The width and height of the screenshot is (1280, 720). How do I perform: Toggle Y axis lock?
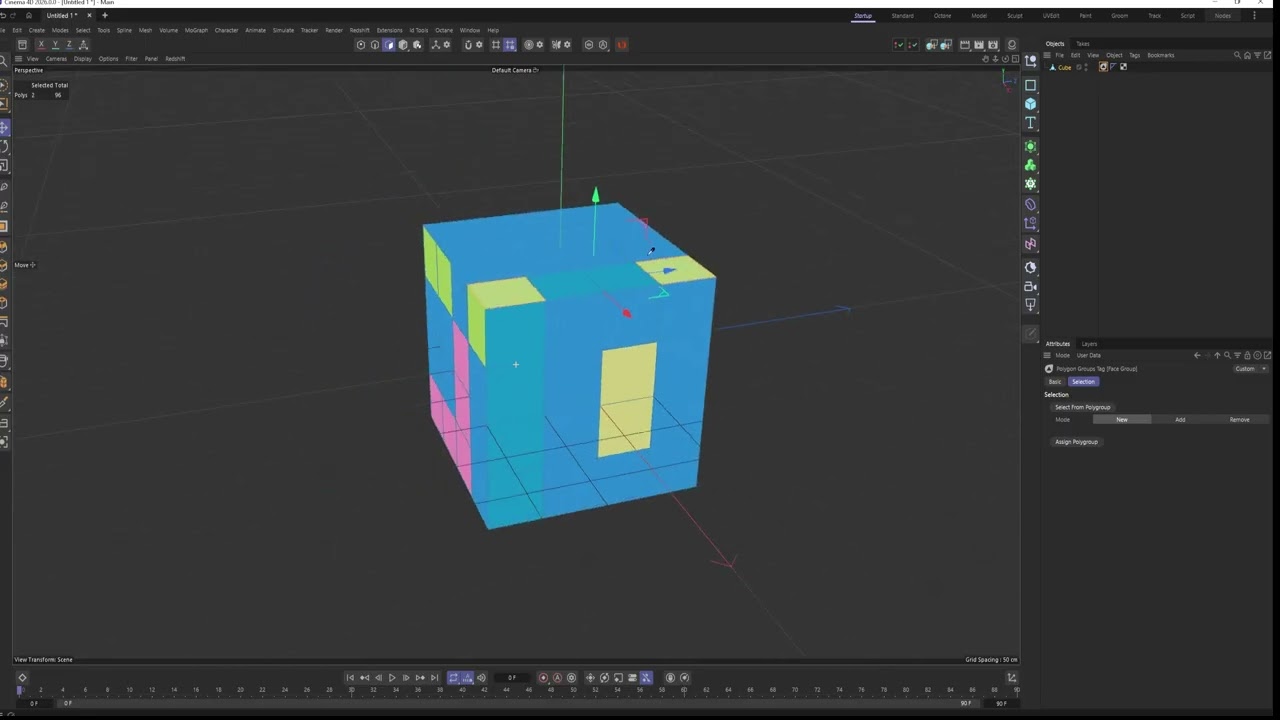(x=55, y=45)
